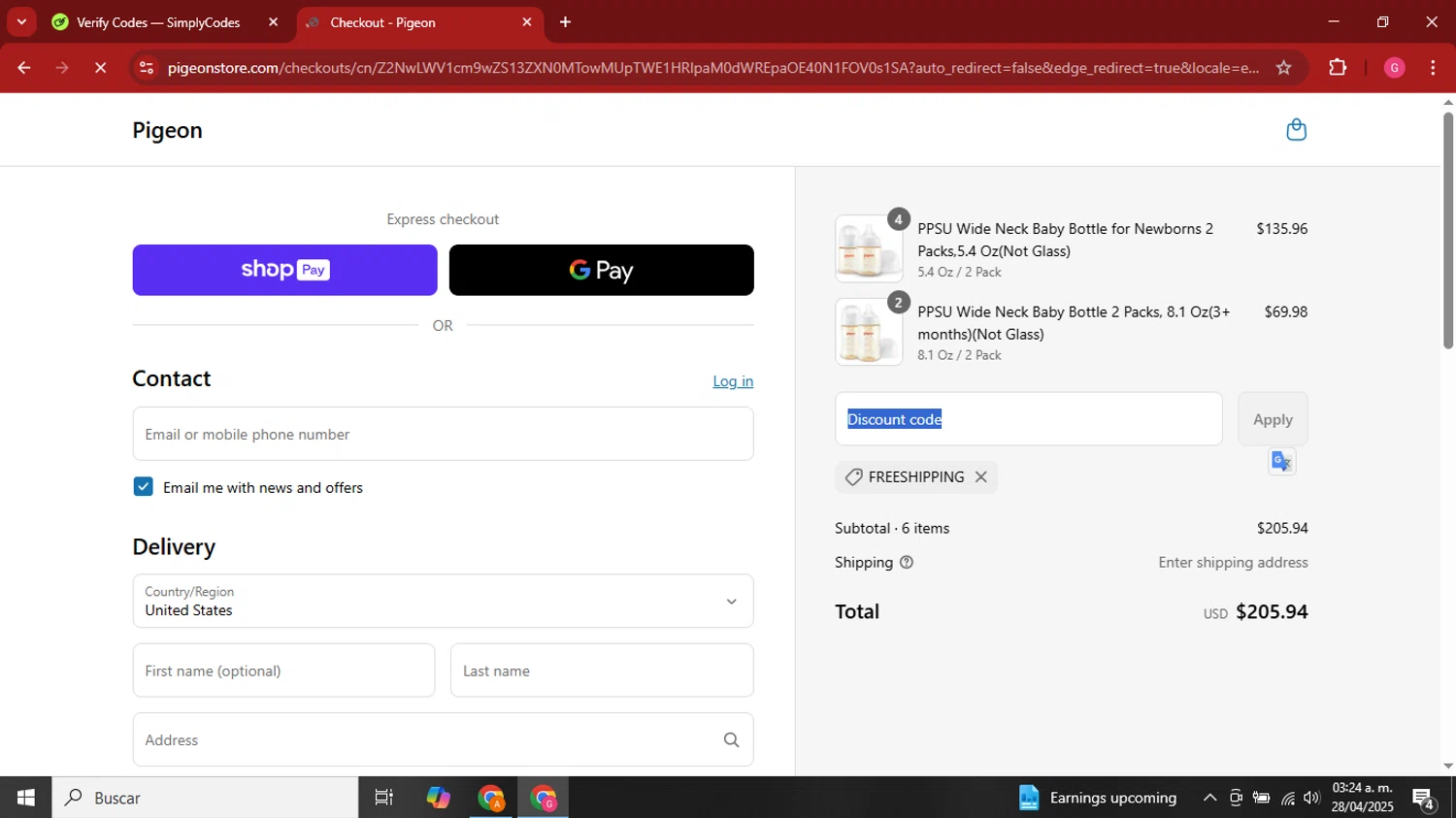Click the $135.96 item price
1456x818 pixels.
[x=1281, y=229]
